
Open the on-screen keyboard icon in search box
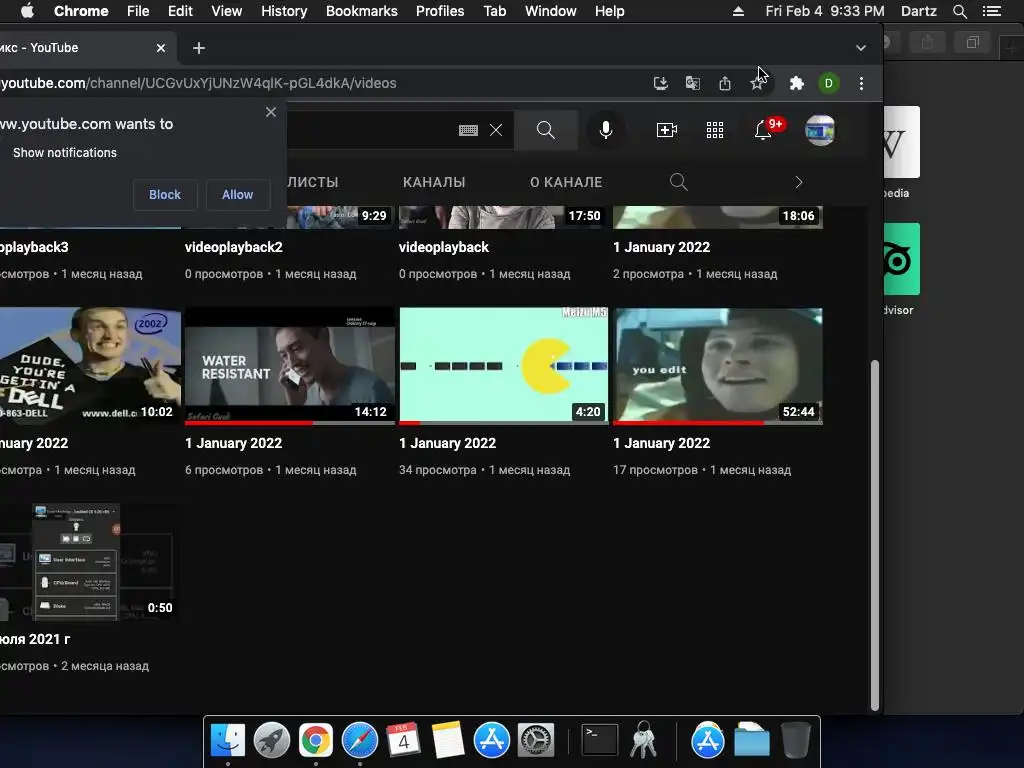[468, 130]
